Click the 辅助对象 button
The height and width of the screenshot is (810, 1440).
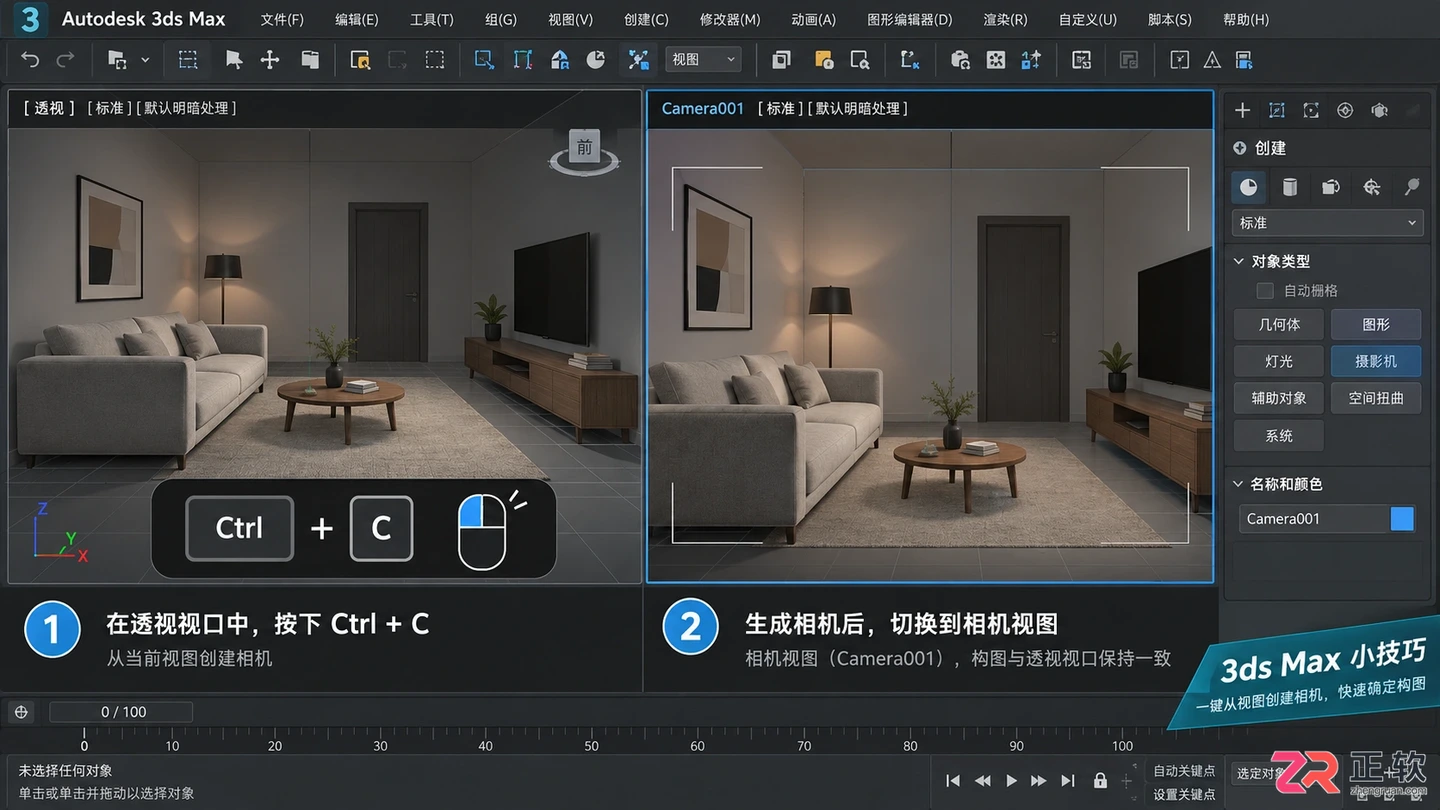pyautogui.click(x=1279, y=398)
